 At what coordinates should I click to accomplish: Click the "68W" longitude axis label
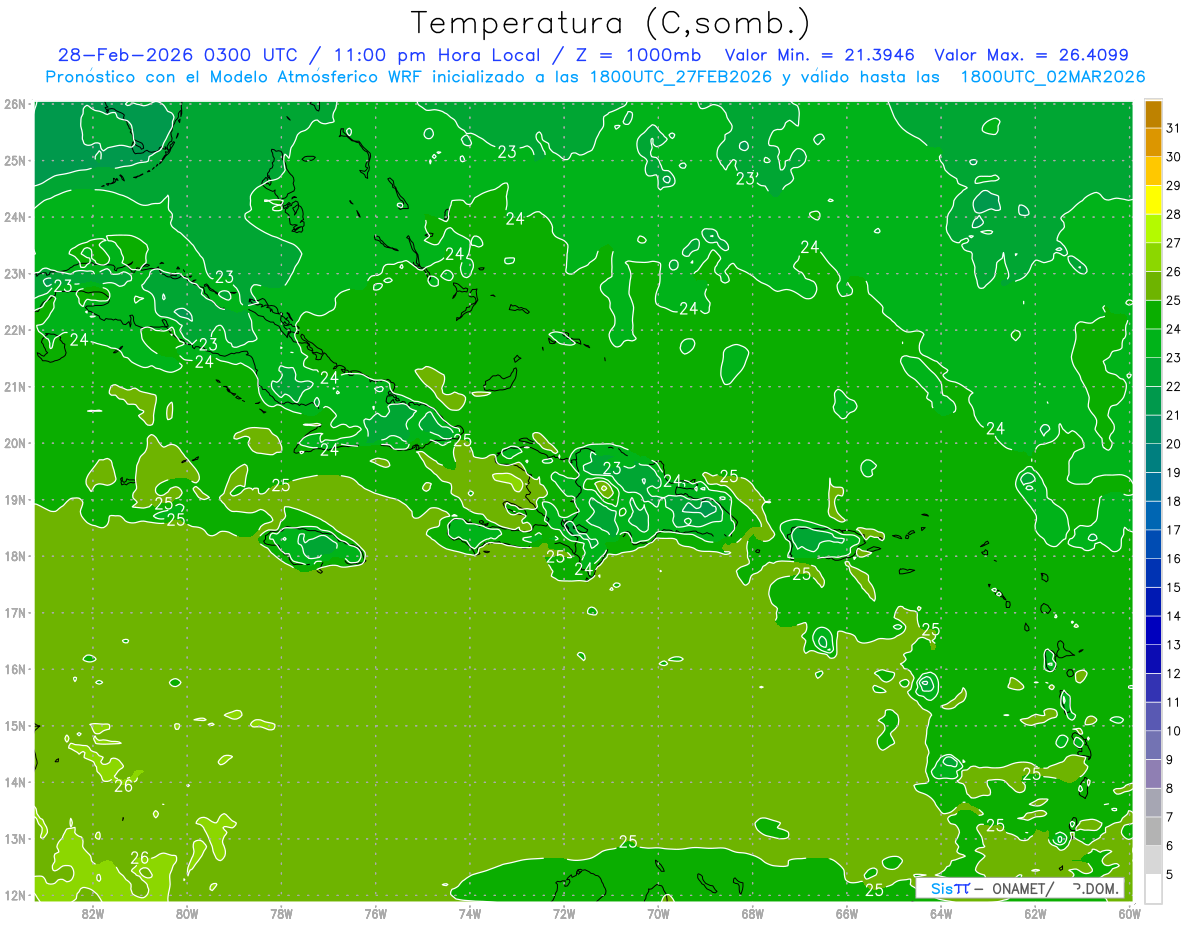pyautogui.click(x=752, y=913)
